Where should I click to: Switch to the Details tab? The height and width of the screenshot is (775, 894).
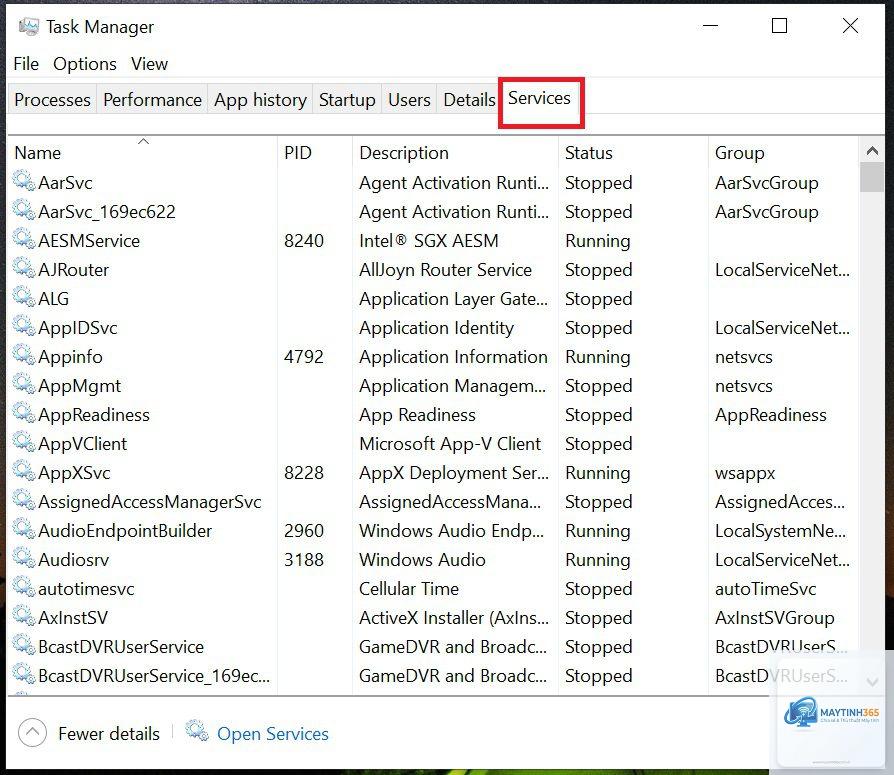pos(469,100)
